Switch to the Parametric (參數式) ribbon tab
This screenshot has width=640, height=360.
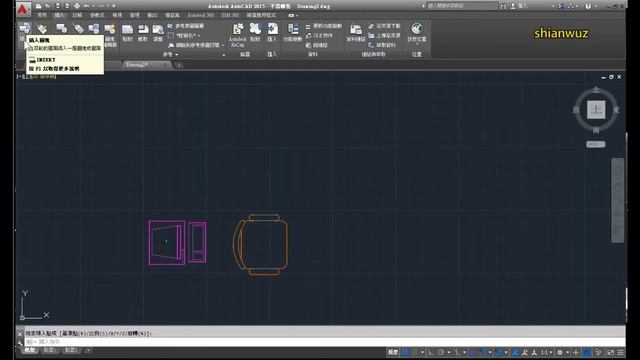tap(97, 15)
